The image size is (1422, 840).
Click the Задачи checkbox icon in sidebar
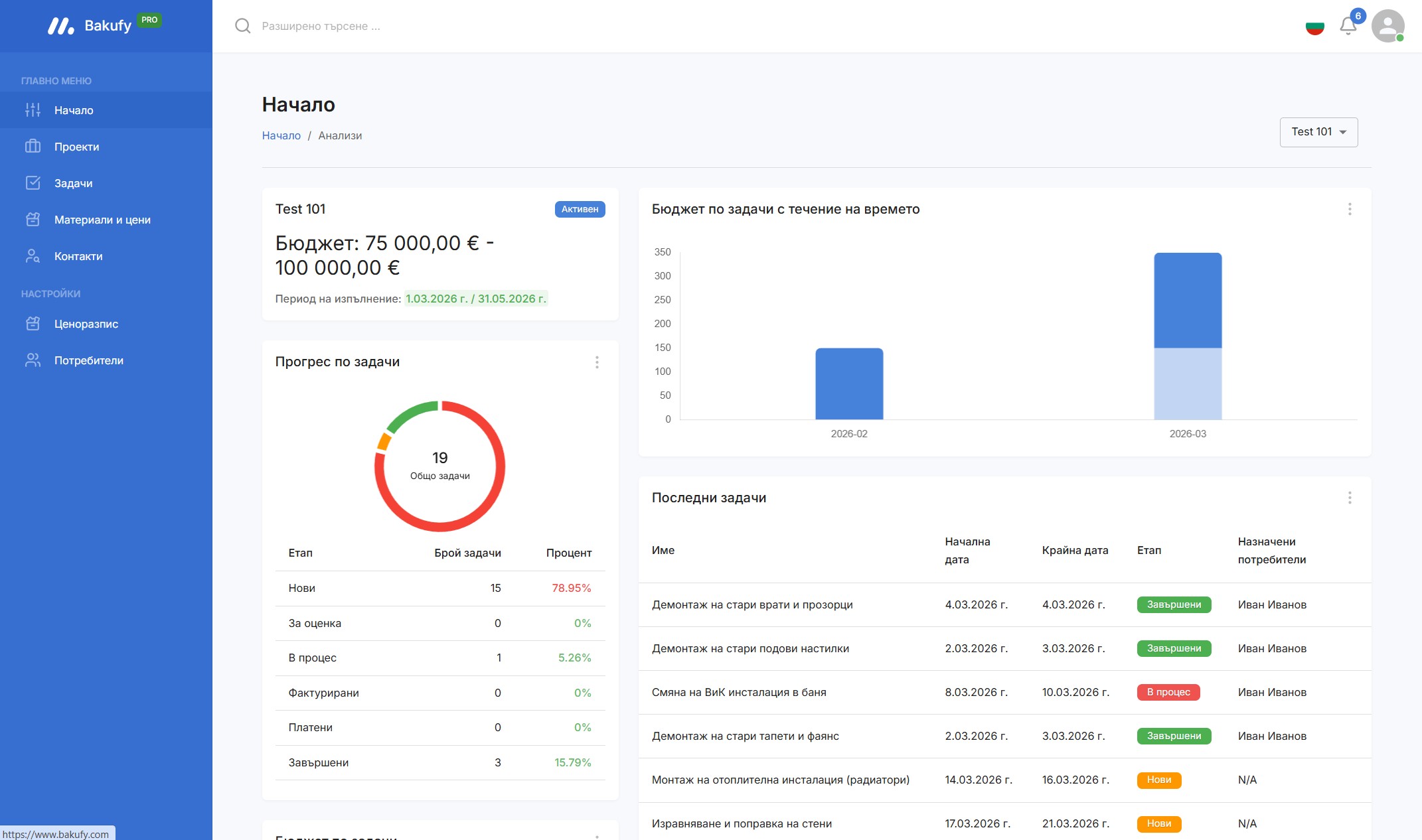point(33,183)
